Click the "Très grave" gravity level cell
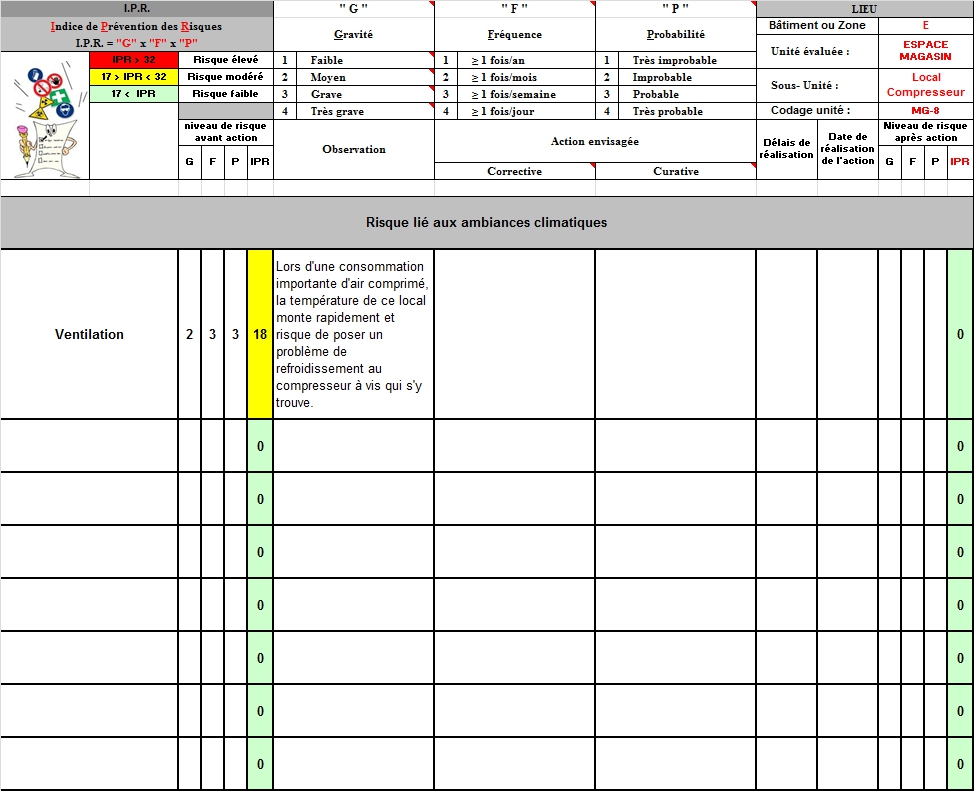 point(364,112)
